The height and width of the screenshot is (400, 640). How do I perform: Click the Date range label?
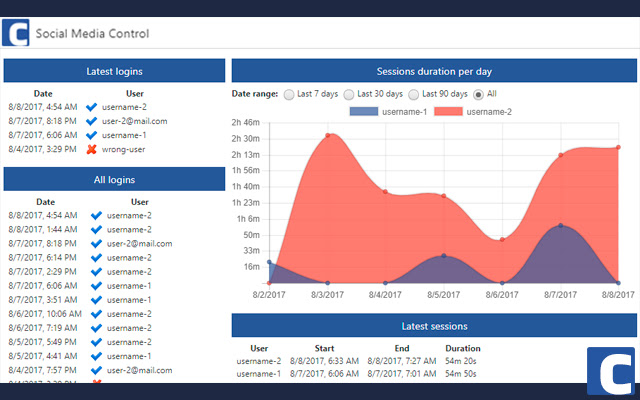click(255, 94)
